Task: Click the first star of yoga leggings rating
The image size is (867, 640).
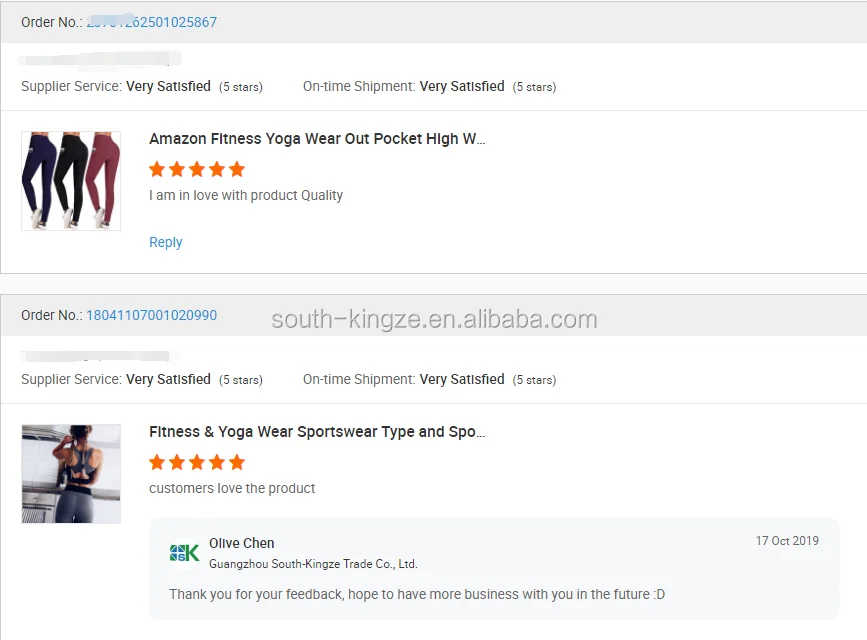Action: tap(157, 169)
